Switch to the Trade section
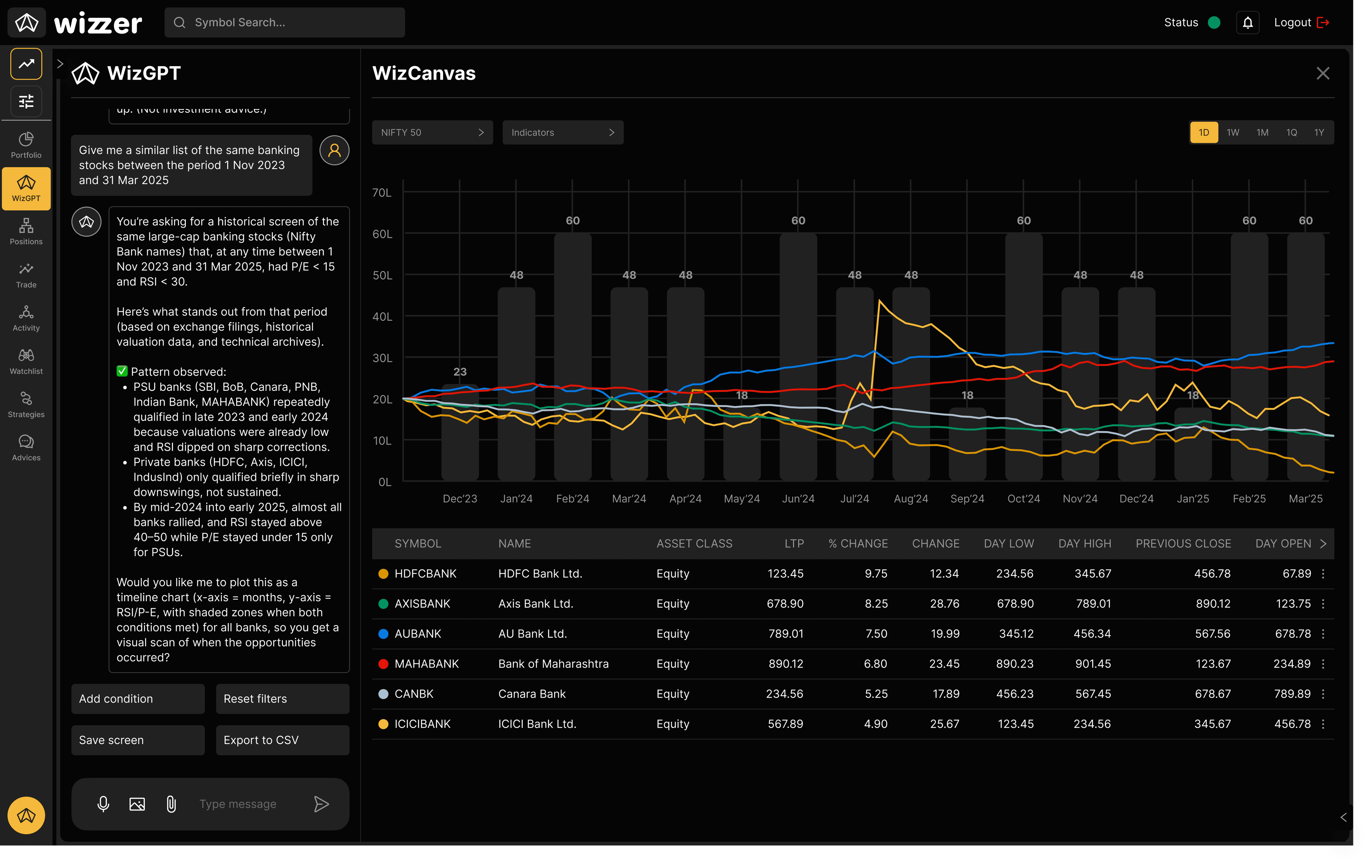The image size is (1372, 868). [26, 274]
